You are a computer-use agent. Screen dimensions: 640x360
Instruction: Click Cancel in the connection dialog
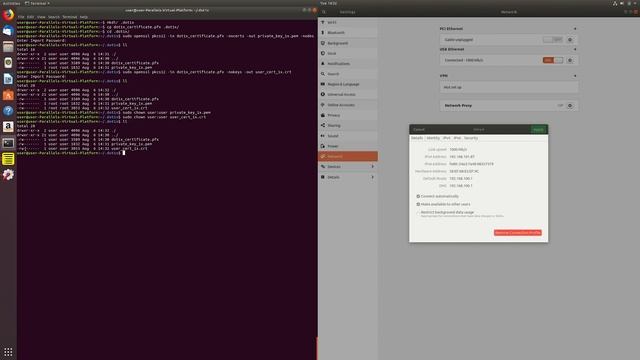coord(419,129)
